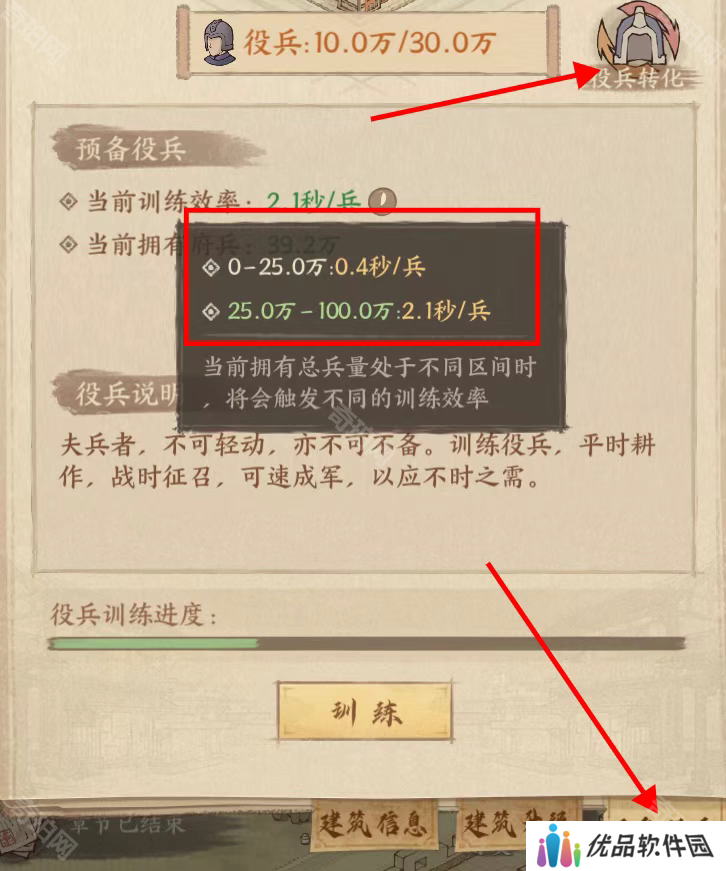Click the diamond marker beside 0-25.0万 tier

coord(211,268)
